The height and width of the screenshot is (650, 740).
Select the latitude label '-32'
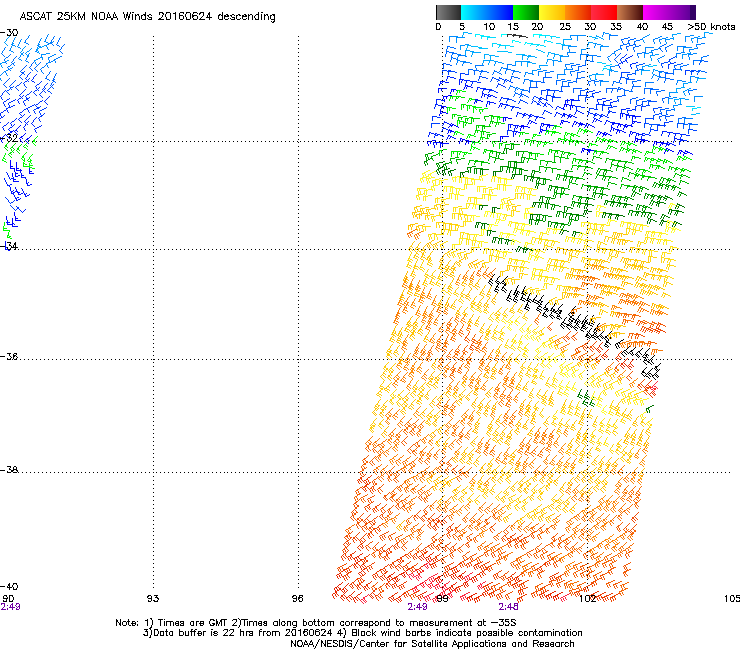tap(9, 138)
